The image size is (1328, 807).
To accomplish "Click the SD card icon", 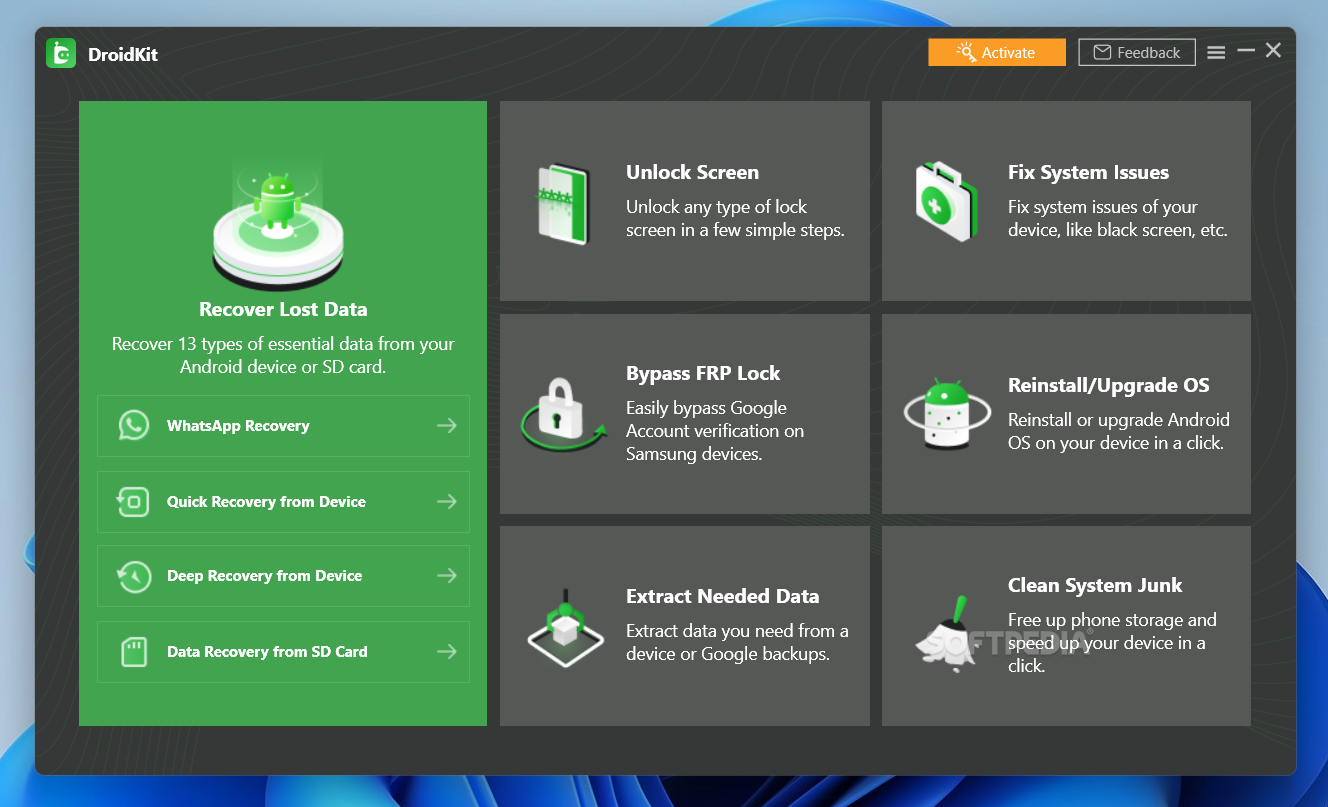I will pos(133,652).
